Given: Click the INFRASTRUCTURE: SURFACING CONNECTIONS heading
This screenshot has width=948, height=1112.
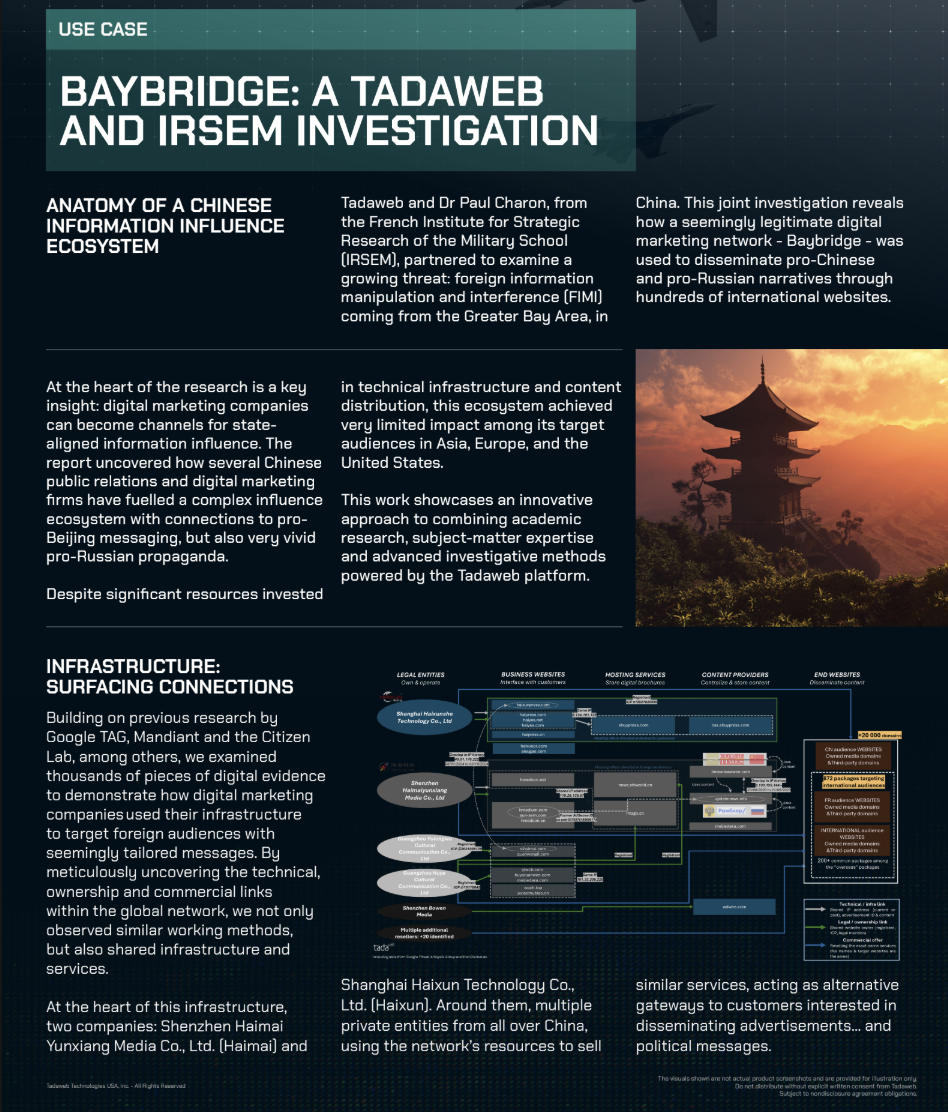Looking at the screenshot, I should tap(169, 676).
